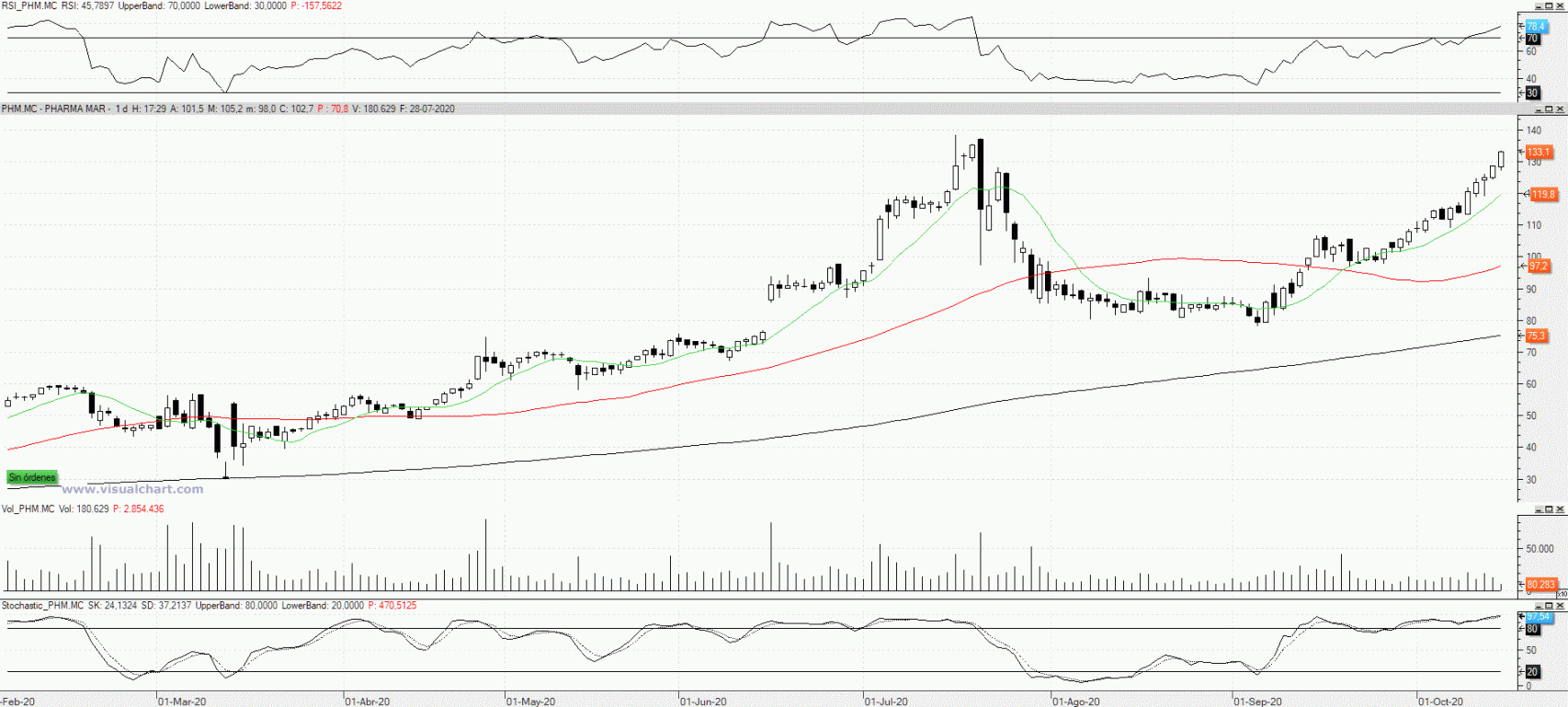Select the 01-Sep-20 date on time axis
Image resolution: width=1568 pixels, height=707 pixels.
(x=1257, y=701)
